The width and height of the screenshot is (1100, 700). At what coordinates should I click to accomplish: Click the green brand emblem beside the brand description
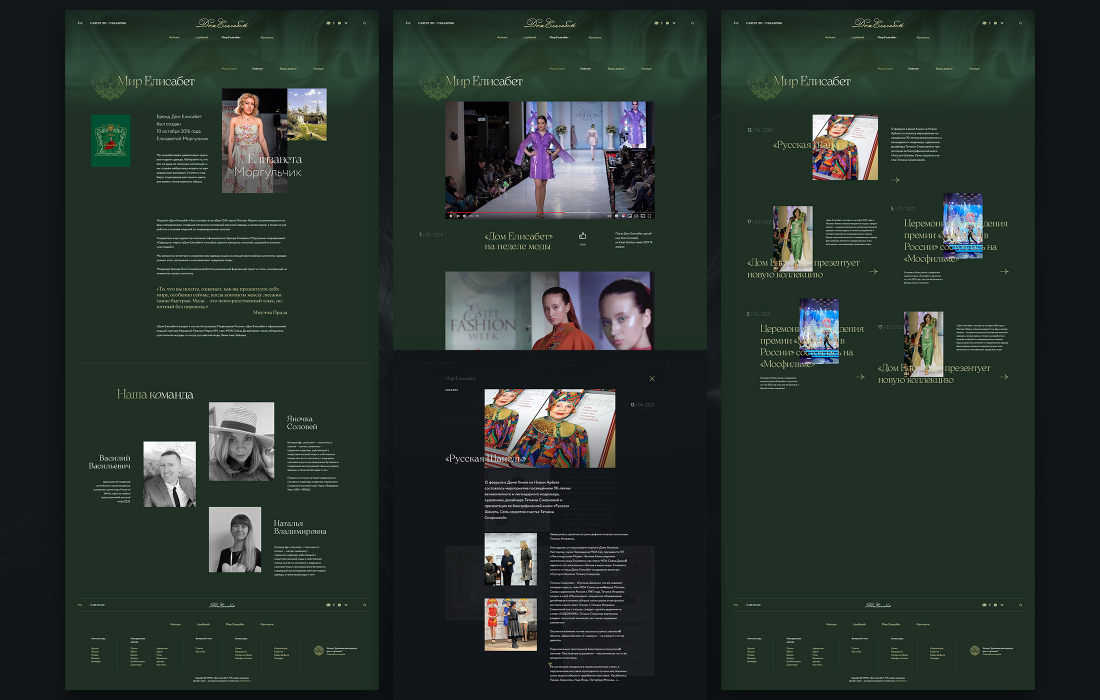click(111, 141)
